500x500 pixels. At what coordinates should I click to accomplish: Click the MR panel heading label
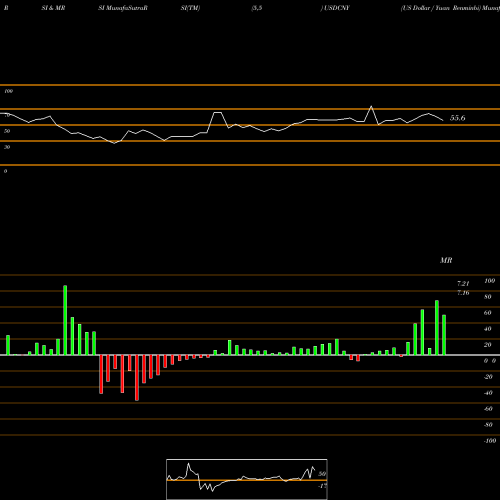point(446,260)
